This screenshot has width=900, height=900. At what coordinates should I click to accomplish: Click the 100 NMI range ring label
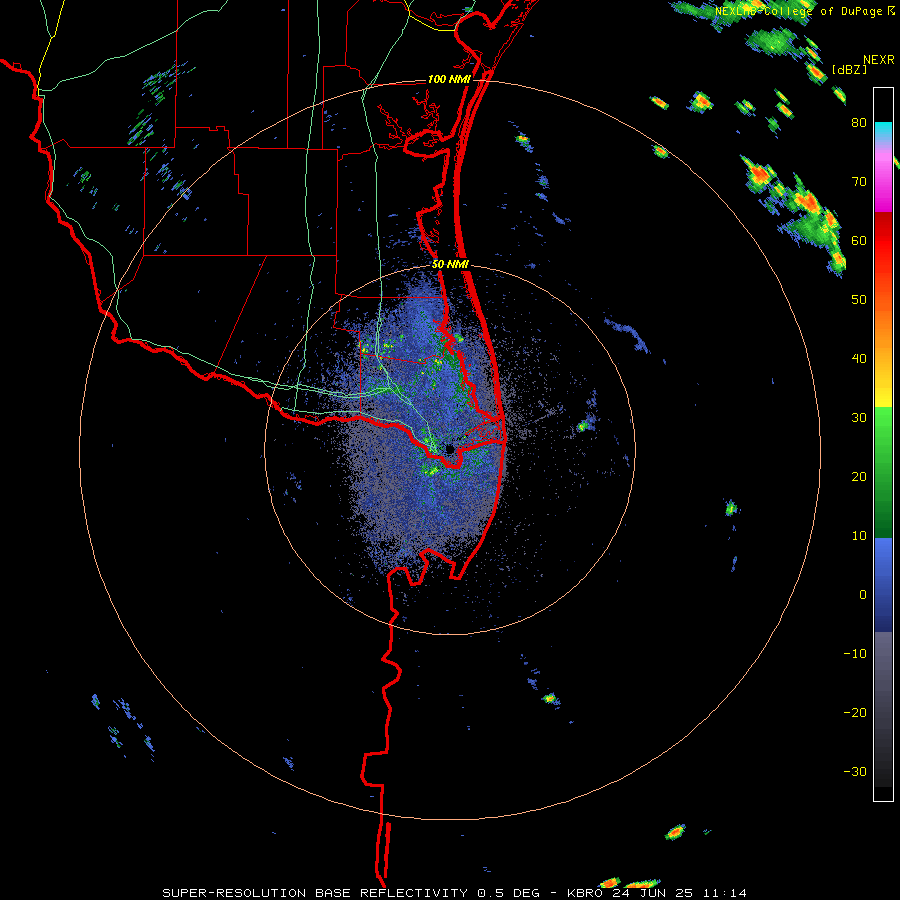click(449, 79)
